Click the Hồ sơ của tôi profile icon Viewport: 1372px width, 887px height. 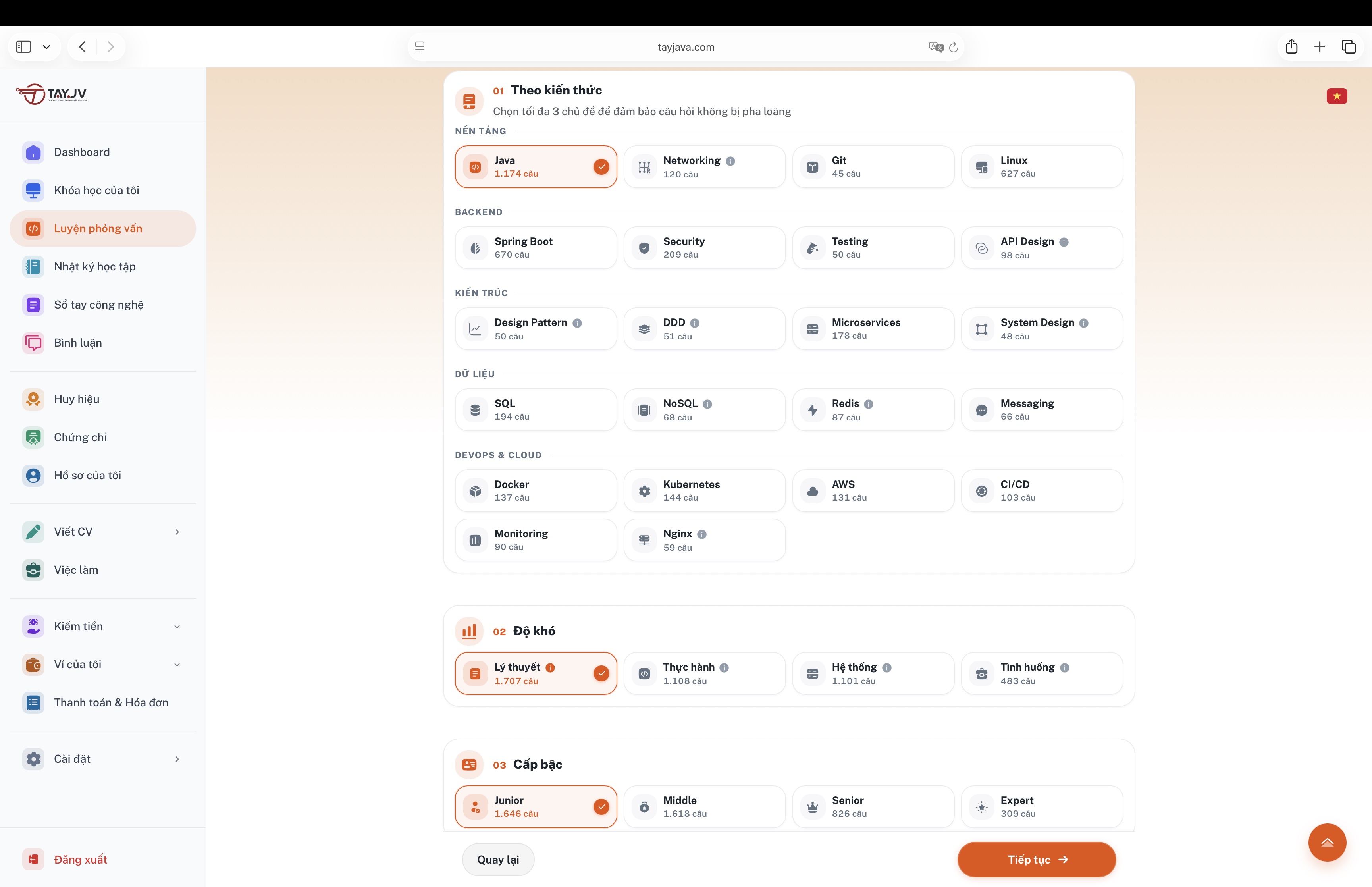click(33, 475)
